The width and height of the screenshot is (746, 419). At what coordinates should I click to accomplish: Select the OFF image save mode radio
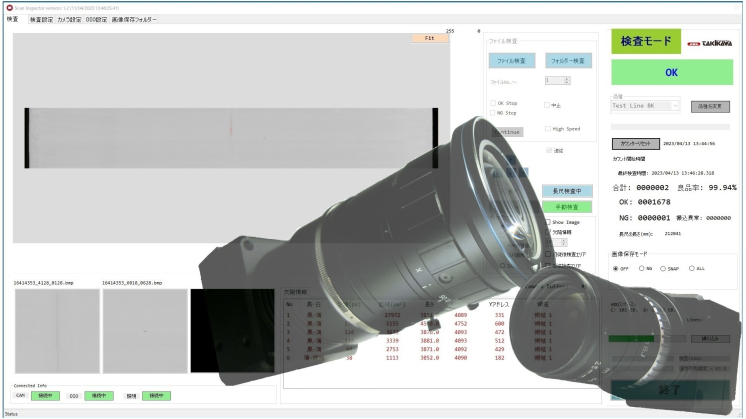[616, 269]
